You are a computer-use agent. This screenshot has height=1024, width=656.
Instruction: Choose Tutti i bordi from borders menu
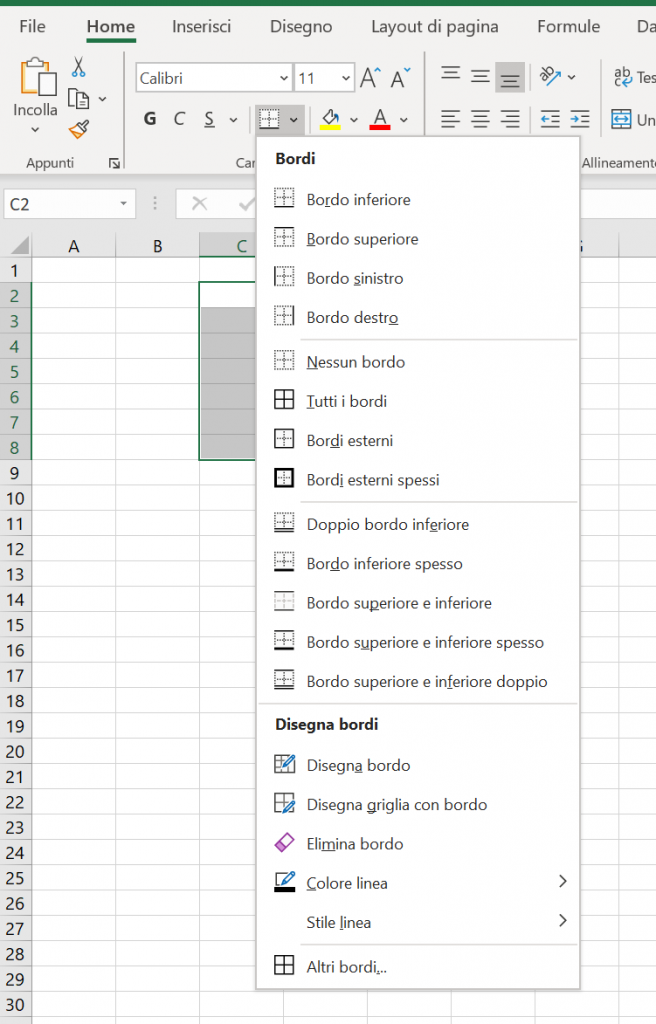(x=346, y=401)
